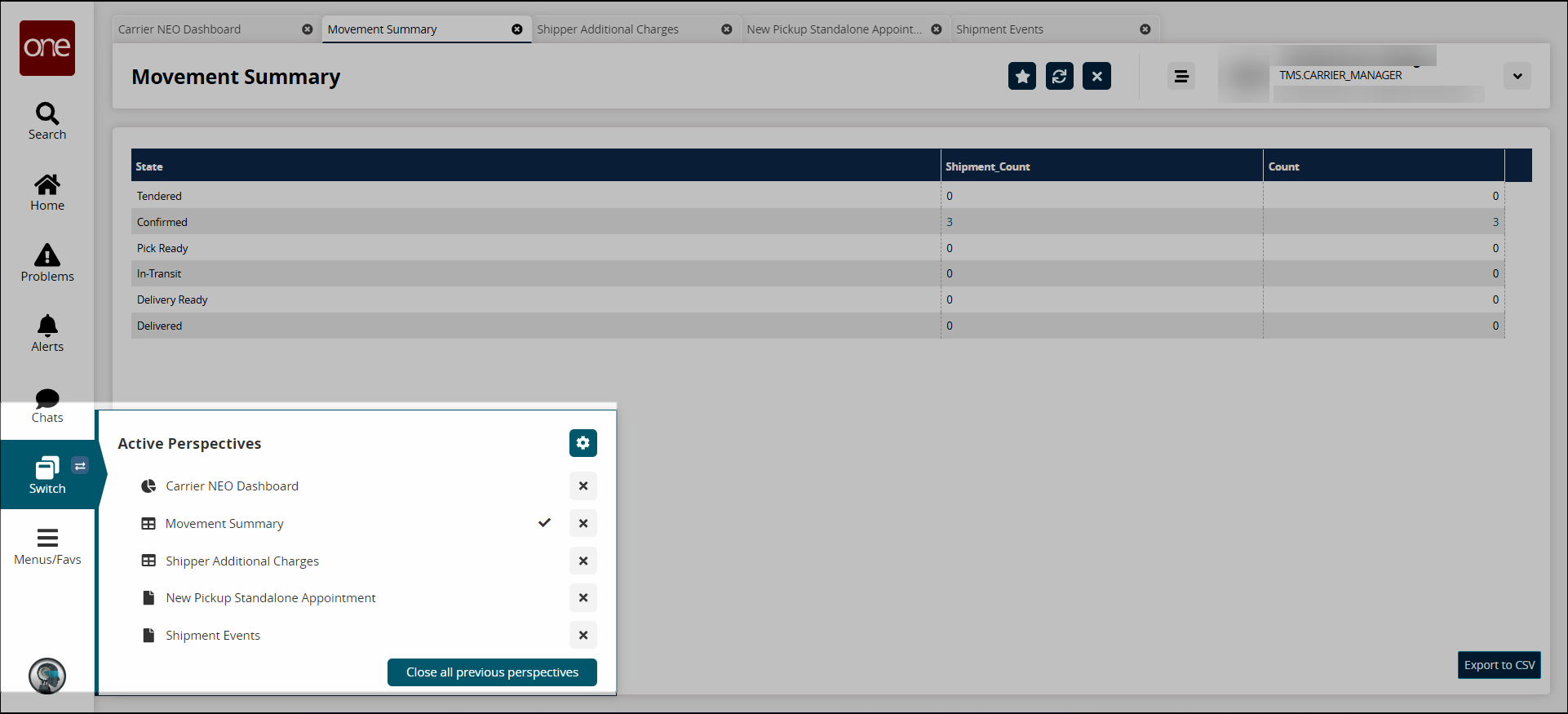Click Close all previous perspectives button
Viewport: 1568px width, 714px height.
492,672
